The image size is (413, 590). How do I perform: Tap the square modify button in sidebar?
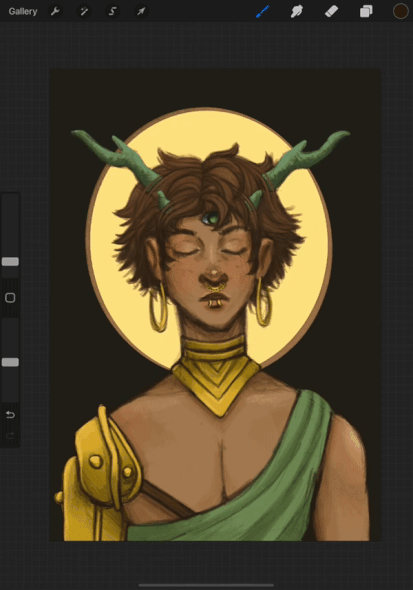(10, 298)
